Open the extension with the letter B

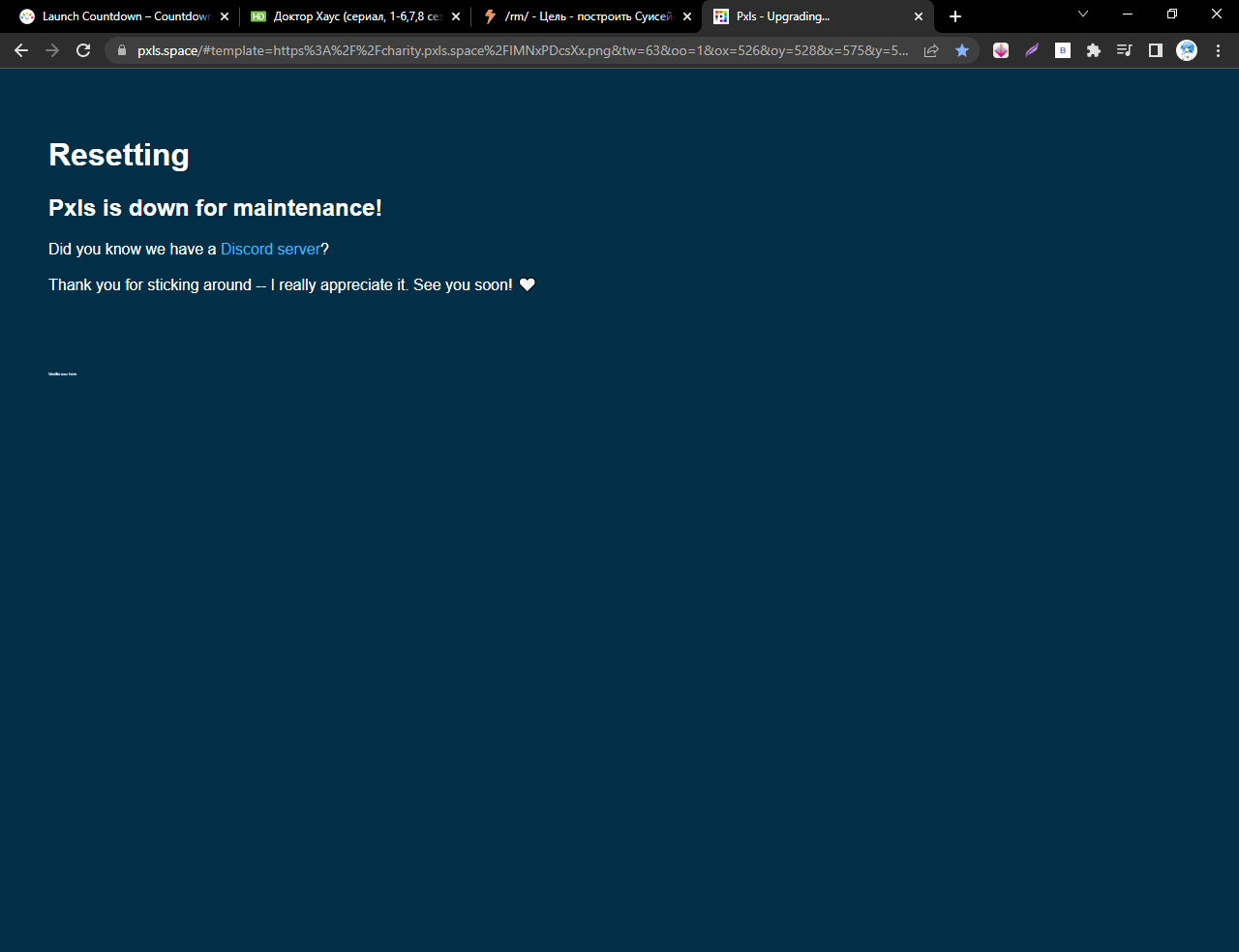[x=1063, y=50]
